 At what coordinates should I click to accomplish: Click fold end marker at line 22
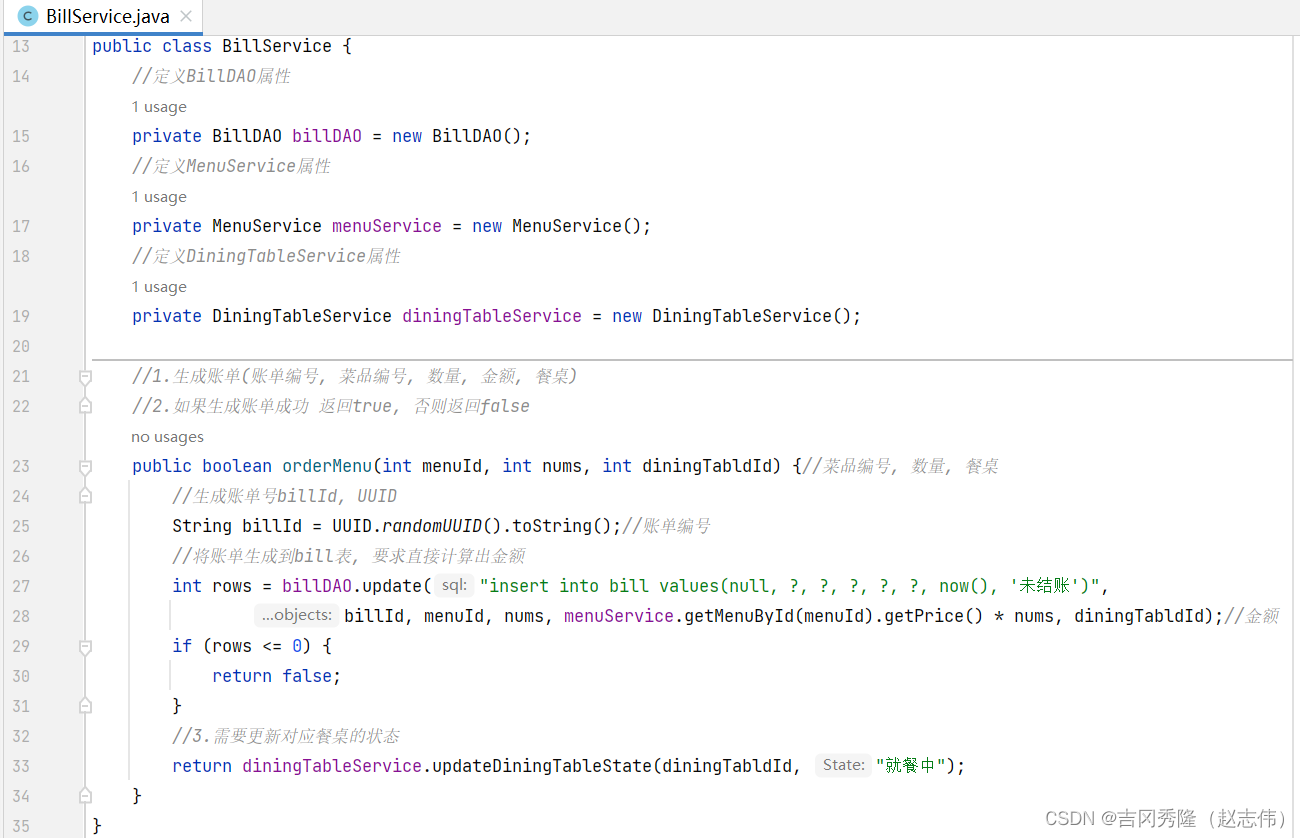pos(85,406)
